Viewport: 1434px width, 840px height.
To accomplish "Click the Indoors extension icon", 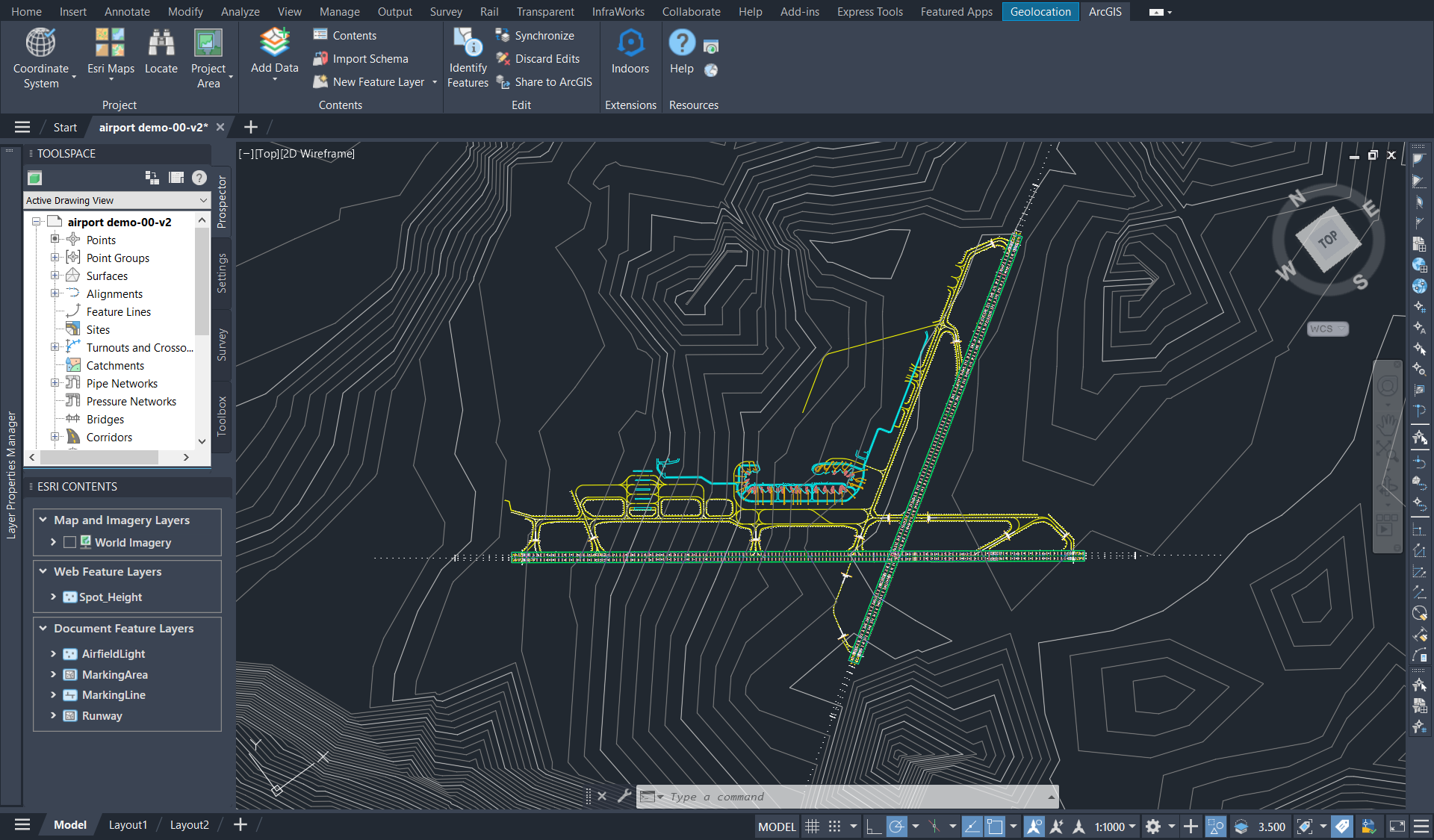I will pyautogui.click(x=630, y=43).
